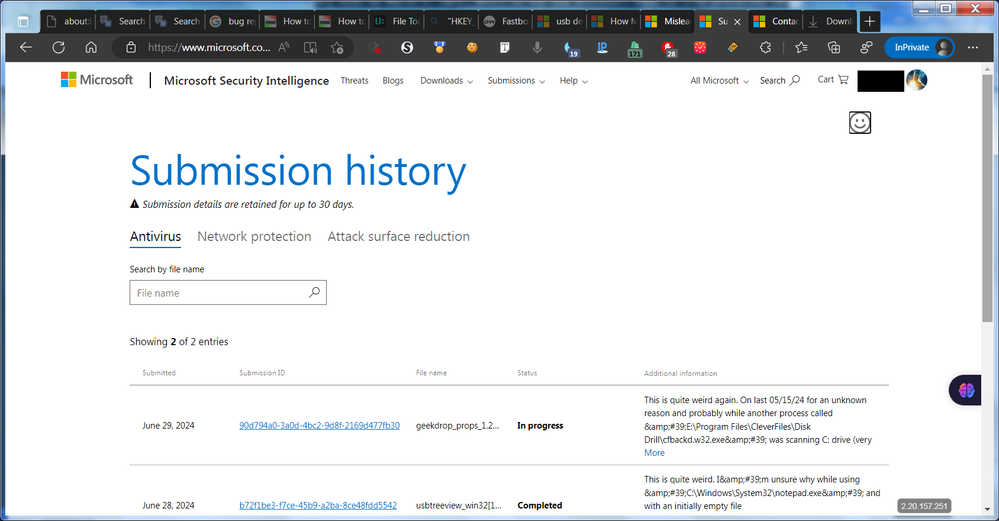
Task: Select the Antivirus tab
Action: click(x=155, y=236)
